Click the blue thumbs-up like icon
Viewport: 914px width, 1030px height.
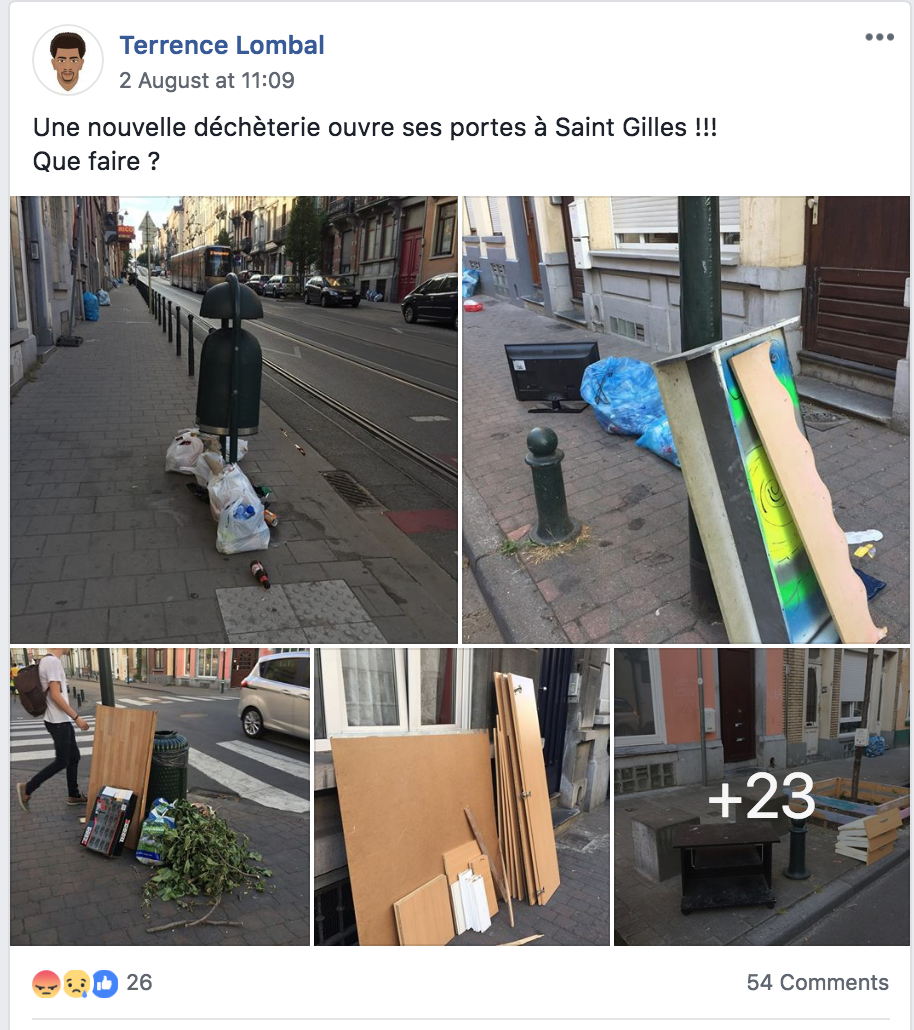pyautogui.click(x=104, y=983)
